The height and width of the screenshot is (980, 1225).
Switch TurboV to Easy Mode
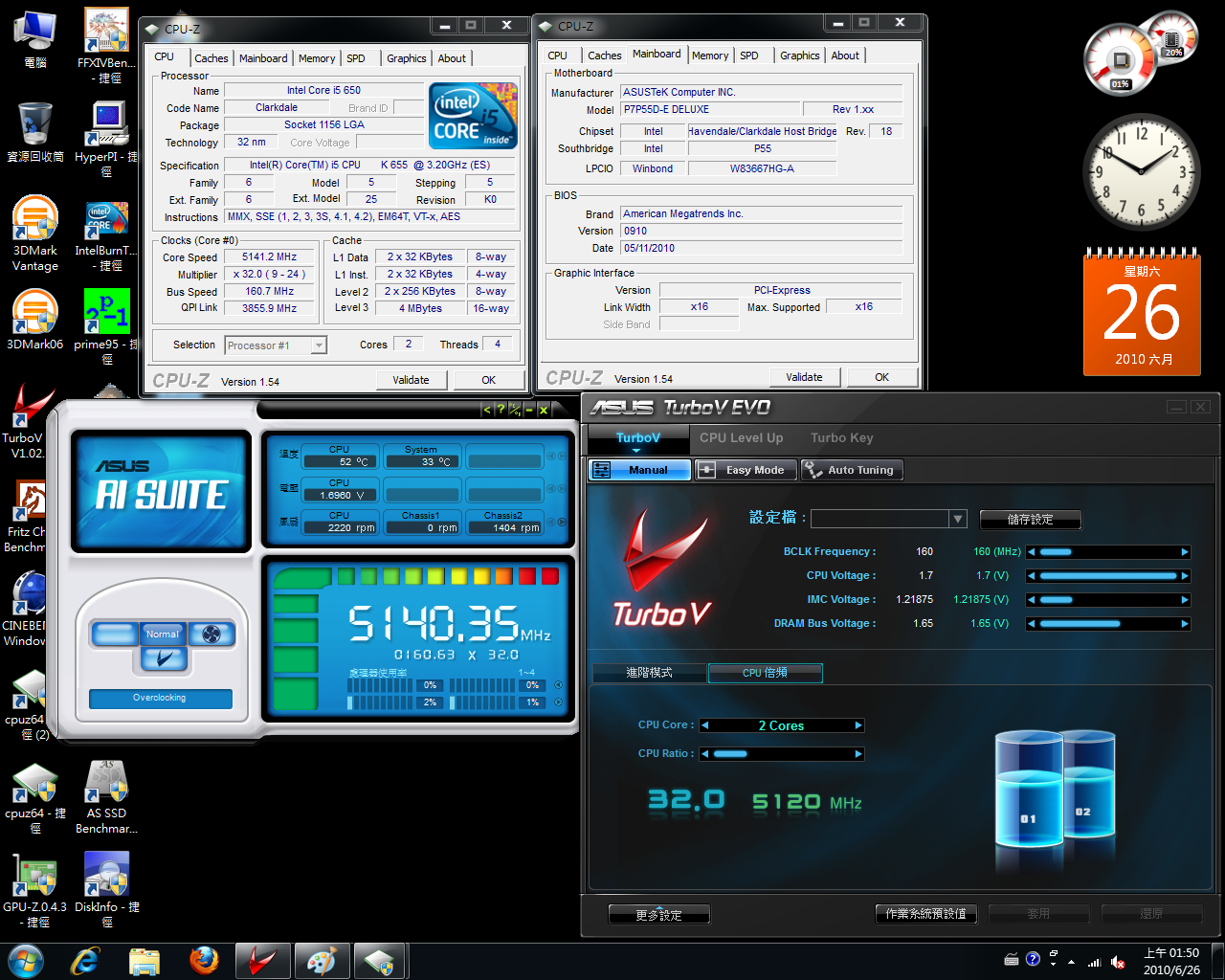pyautogui.click(x=744, y=470)
